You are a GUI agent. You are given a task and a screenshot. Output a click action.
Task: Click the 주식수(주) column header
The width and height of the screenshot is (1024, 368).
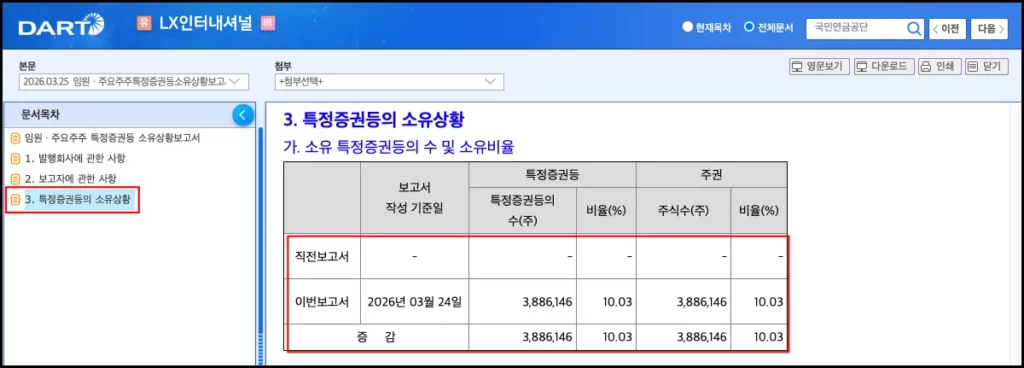click(x=684, y=211)
